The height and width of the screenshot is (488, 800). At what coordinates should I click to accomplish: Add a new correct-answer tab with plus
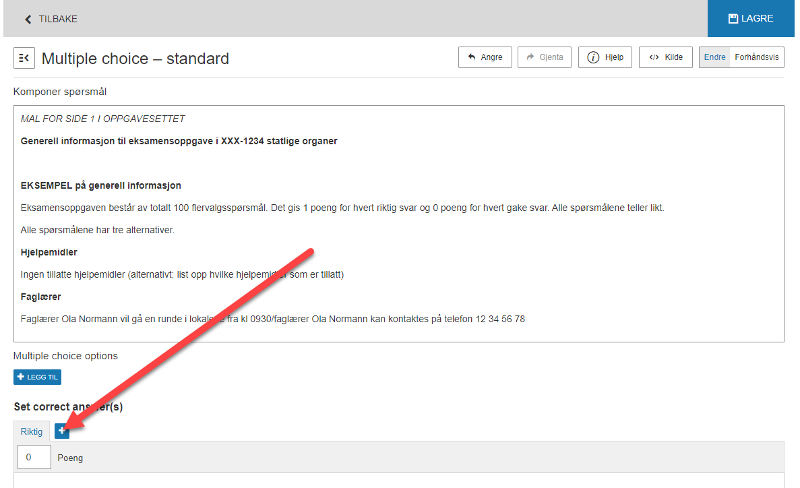[x=62, y=431]
